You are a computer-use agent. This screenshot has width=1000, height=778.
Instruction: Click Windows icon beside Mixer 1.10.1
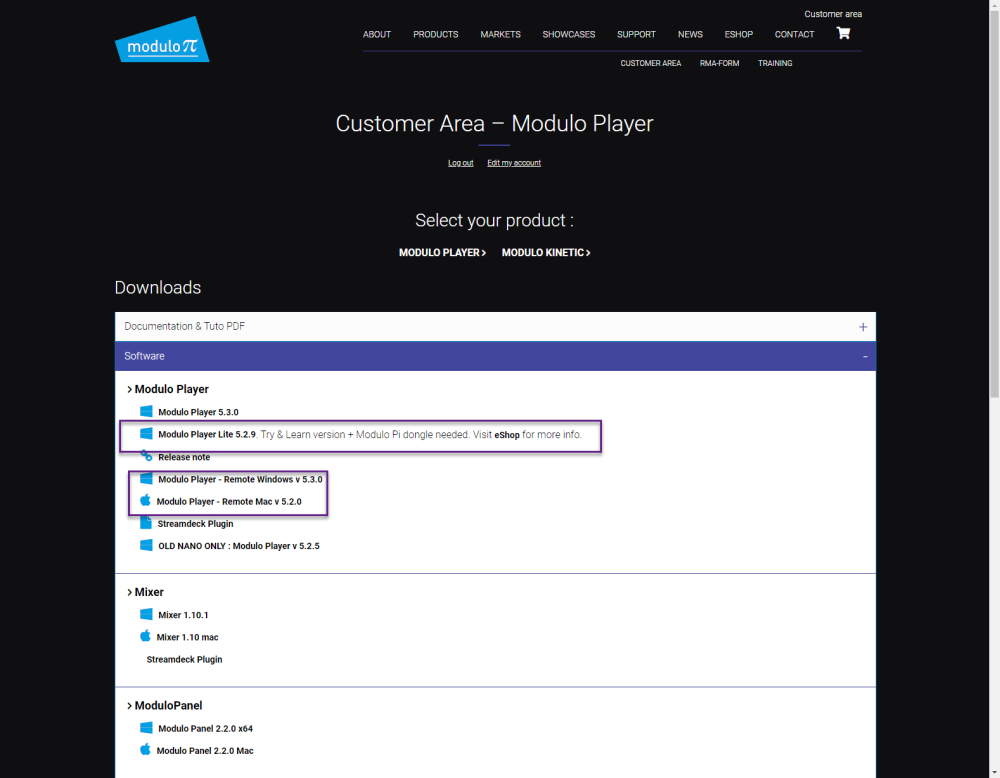pos(146,614)
